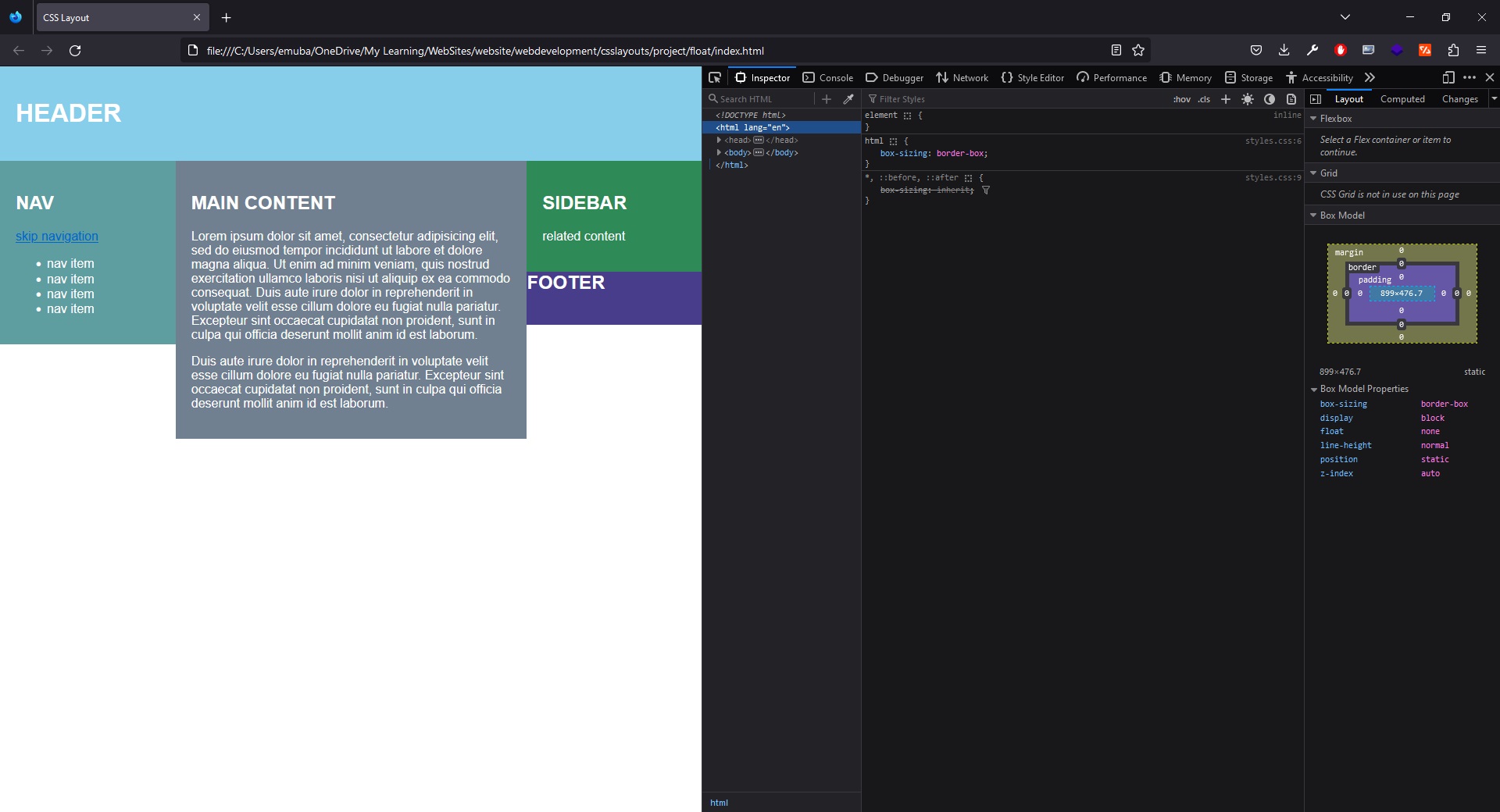Open a new browser tab
This screenshot has width=1500, height=812.
click(x=226, y=17)
